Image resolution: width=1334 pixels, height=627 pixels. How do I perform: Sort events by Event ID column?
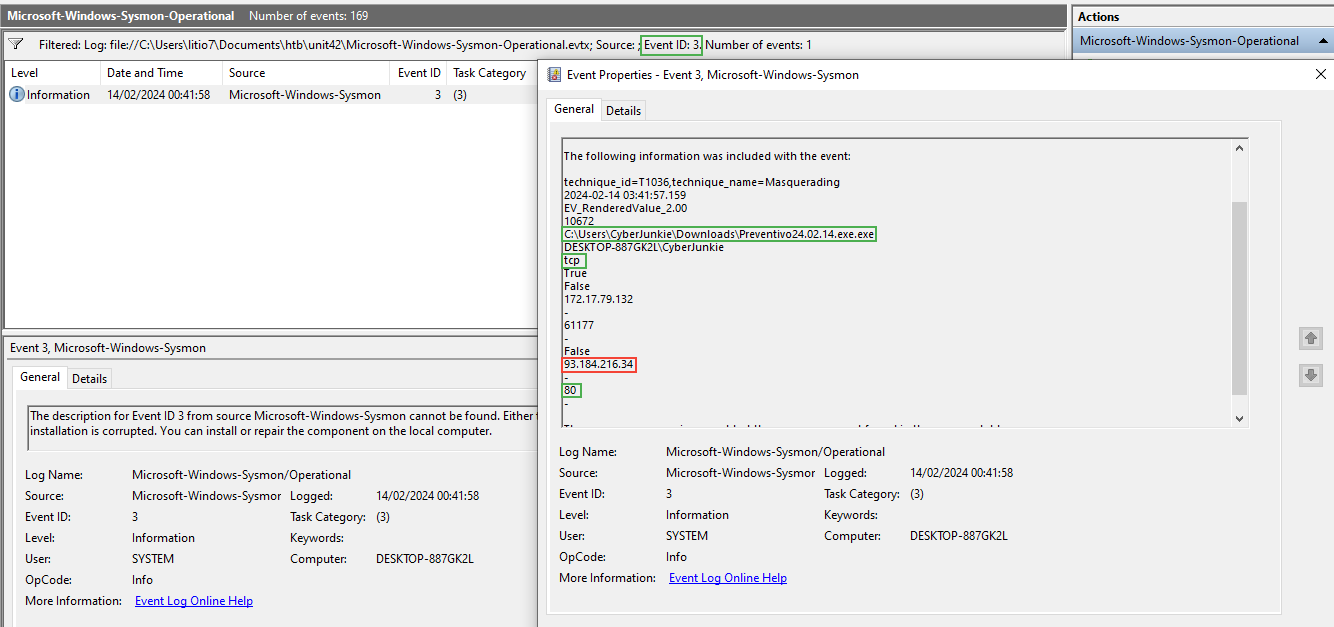click(418, 73)
